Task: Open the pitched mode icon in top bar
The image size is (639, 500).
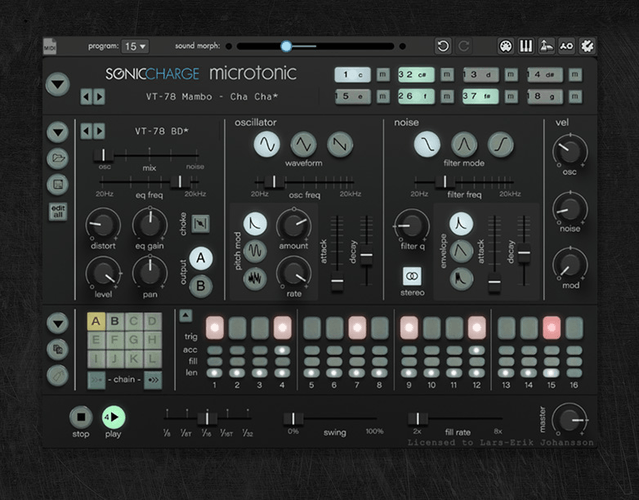Action: pos(546,46)
